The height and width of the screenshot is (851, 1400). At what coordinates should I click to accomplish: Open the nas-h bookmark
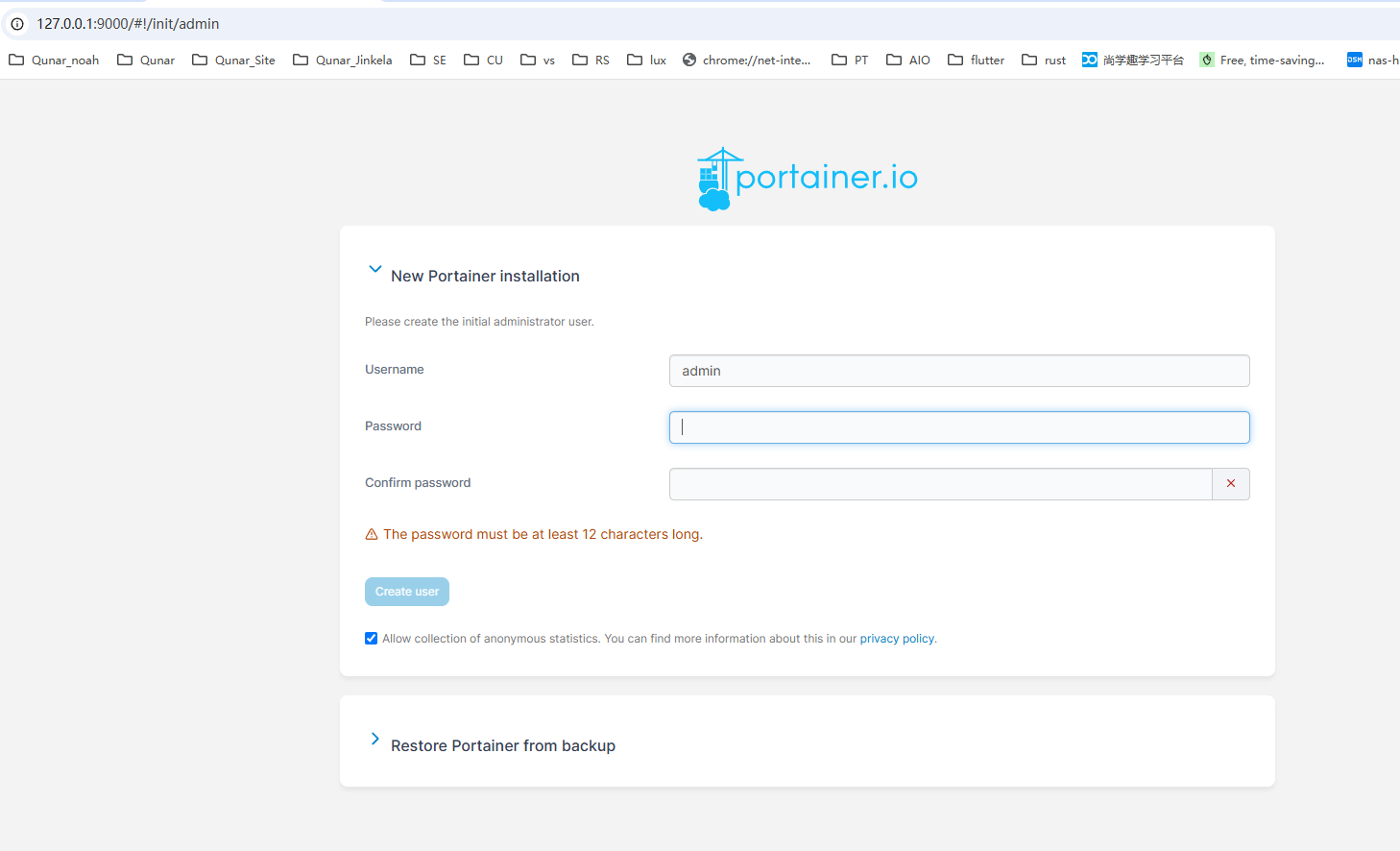click(x=1373, y=60)
